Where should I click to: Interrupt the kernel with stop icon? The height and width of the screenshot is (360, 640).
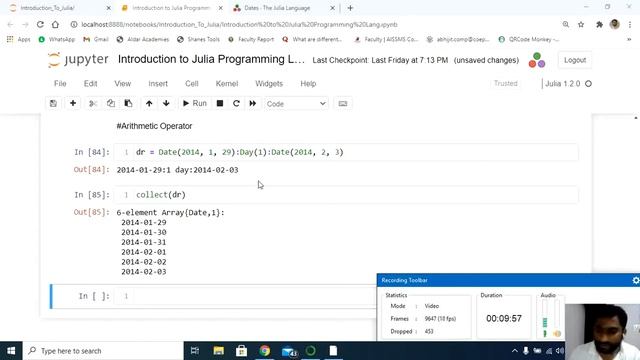220,103
